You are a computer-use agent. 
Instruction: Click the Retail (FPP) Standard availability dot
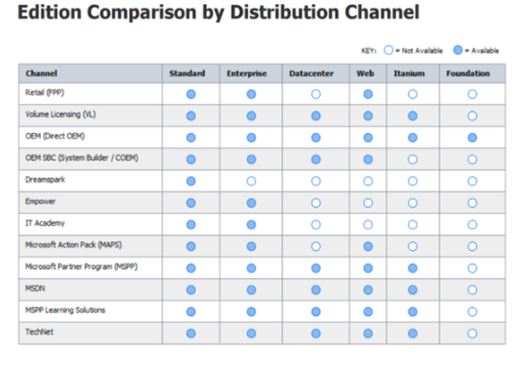click(x=191, y=94)
